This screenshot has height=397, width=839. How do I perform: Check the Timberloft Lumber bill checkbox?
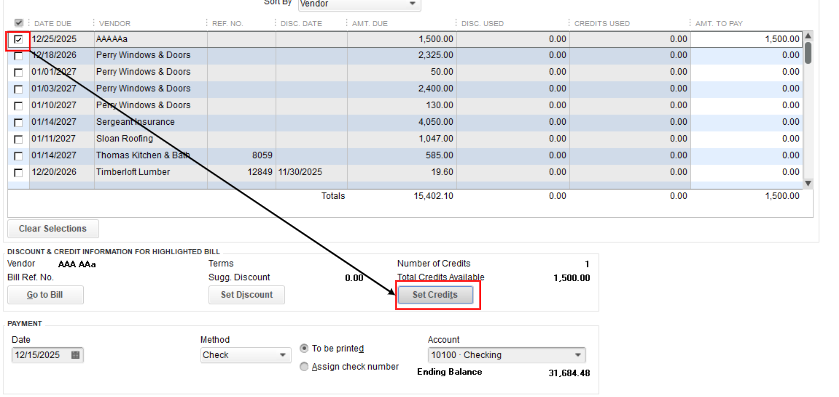(19, 172)
